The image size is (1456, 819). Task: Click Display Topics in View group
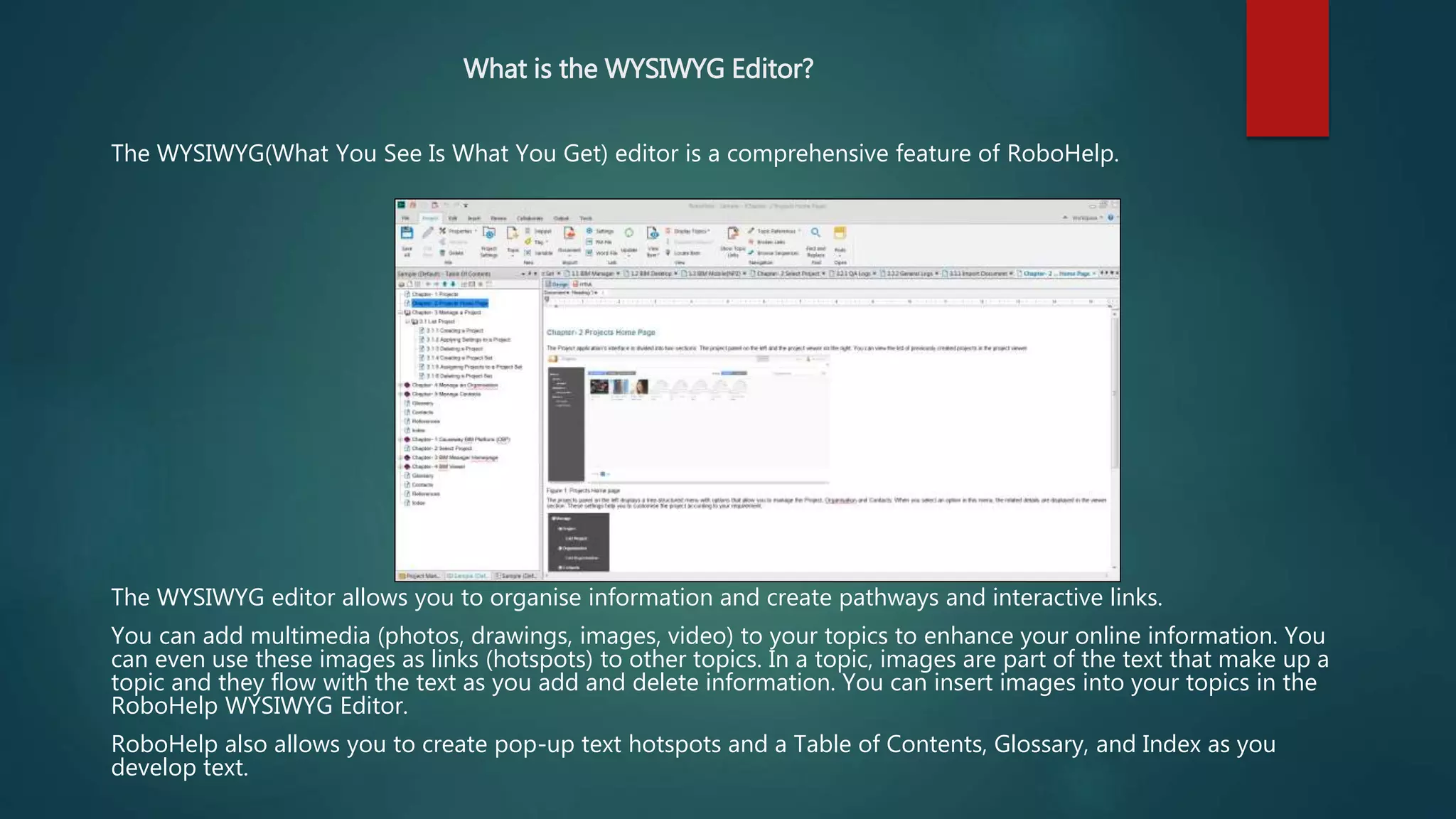(687, 231)
